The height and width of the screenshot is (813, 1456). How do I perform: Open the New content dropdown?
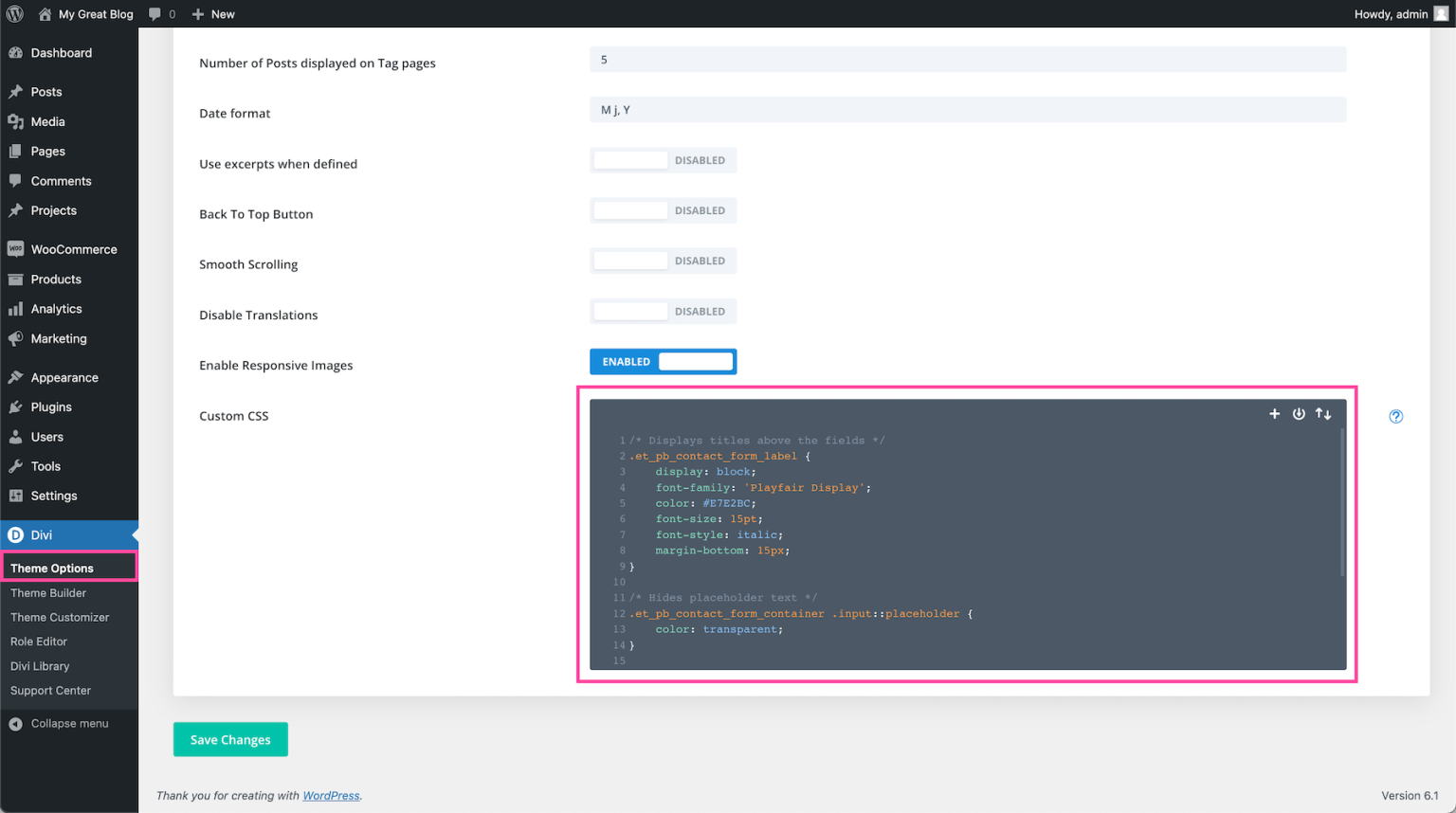tap(212, 13)
